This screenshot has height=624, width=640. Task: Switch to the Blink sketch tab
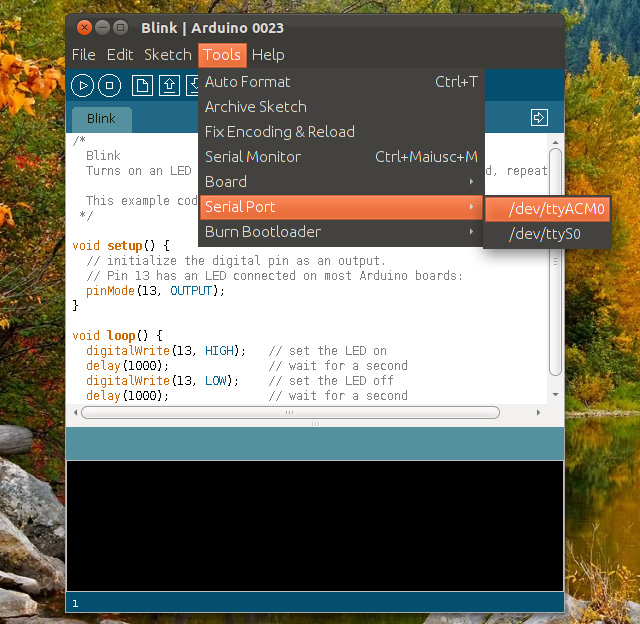[101, 118]
